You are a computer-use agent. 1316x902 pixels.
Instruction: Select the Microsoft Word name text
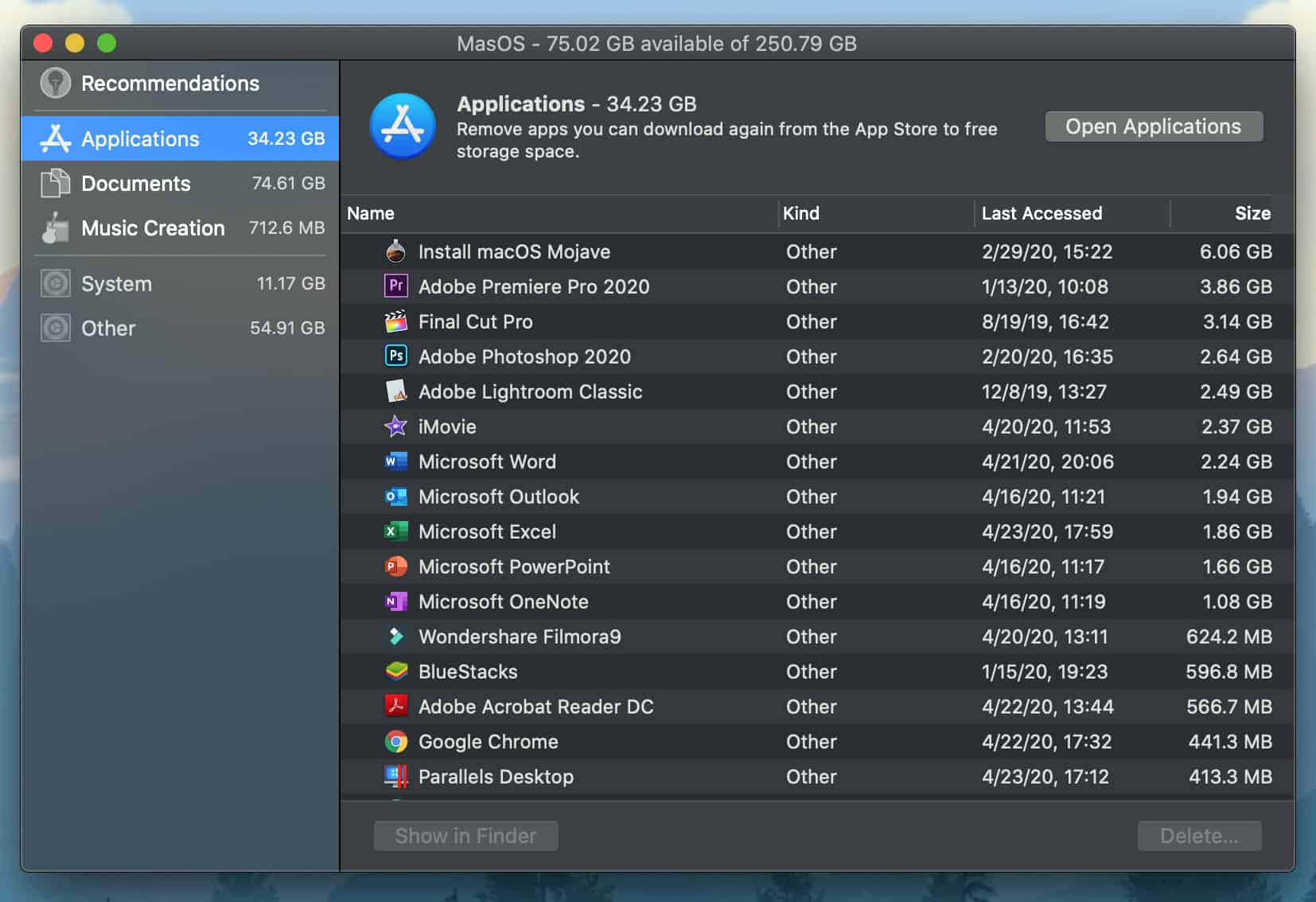(487, 461)
